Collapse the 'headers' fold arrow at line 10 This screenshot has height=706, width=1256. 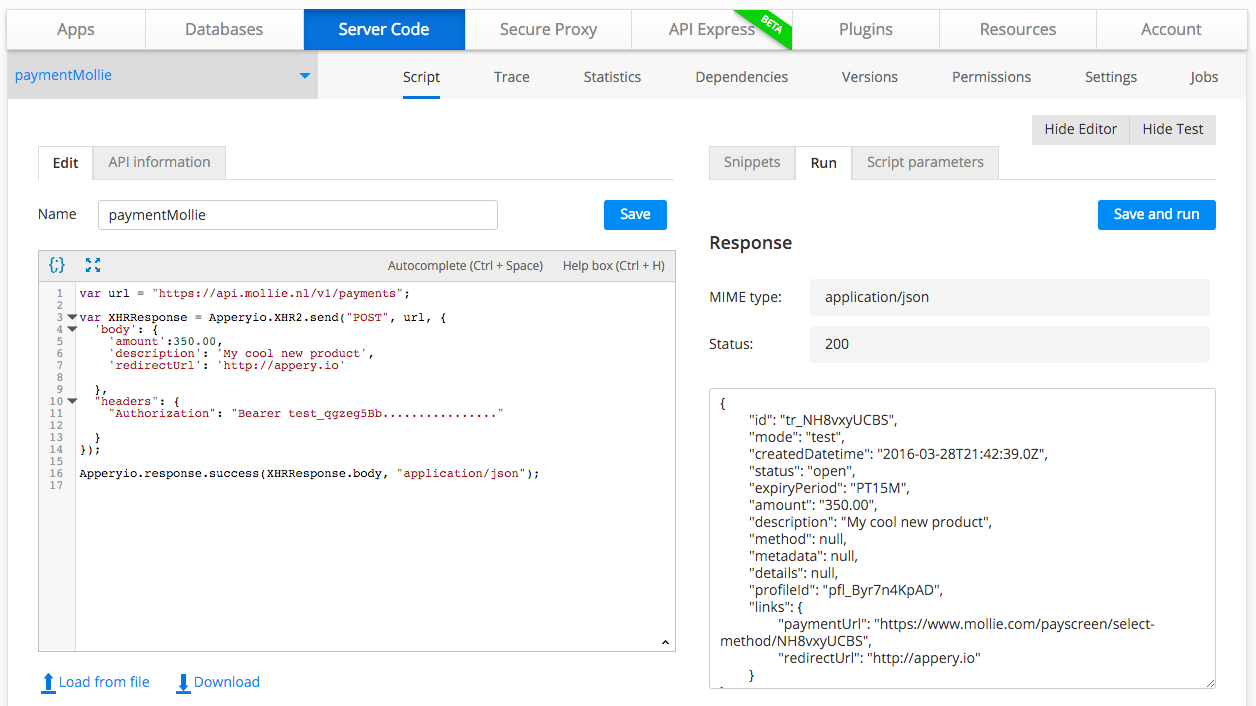(x=71, y=401)
